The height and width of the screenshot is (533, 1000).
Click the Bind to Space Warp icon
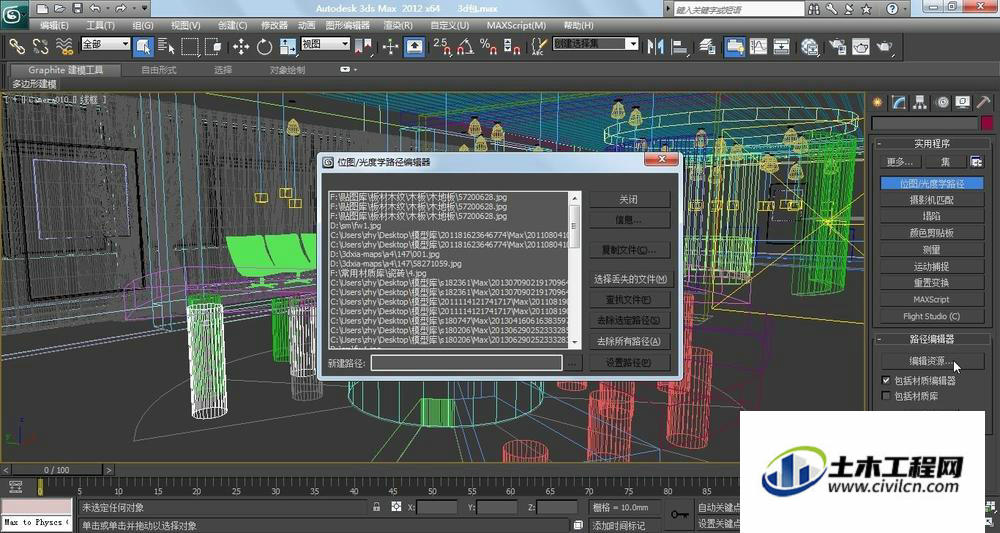point(64,47)
